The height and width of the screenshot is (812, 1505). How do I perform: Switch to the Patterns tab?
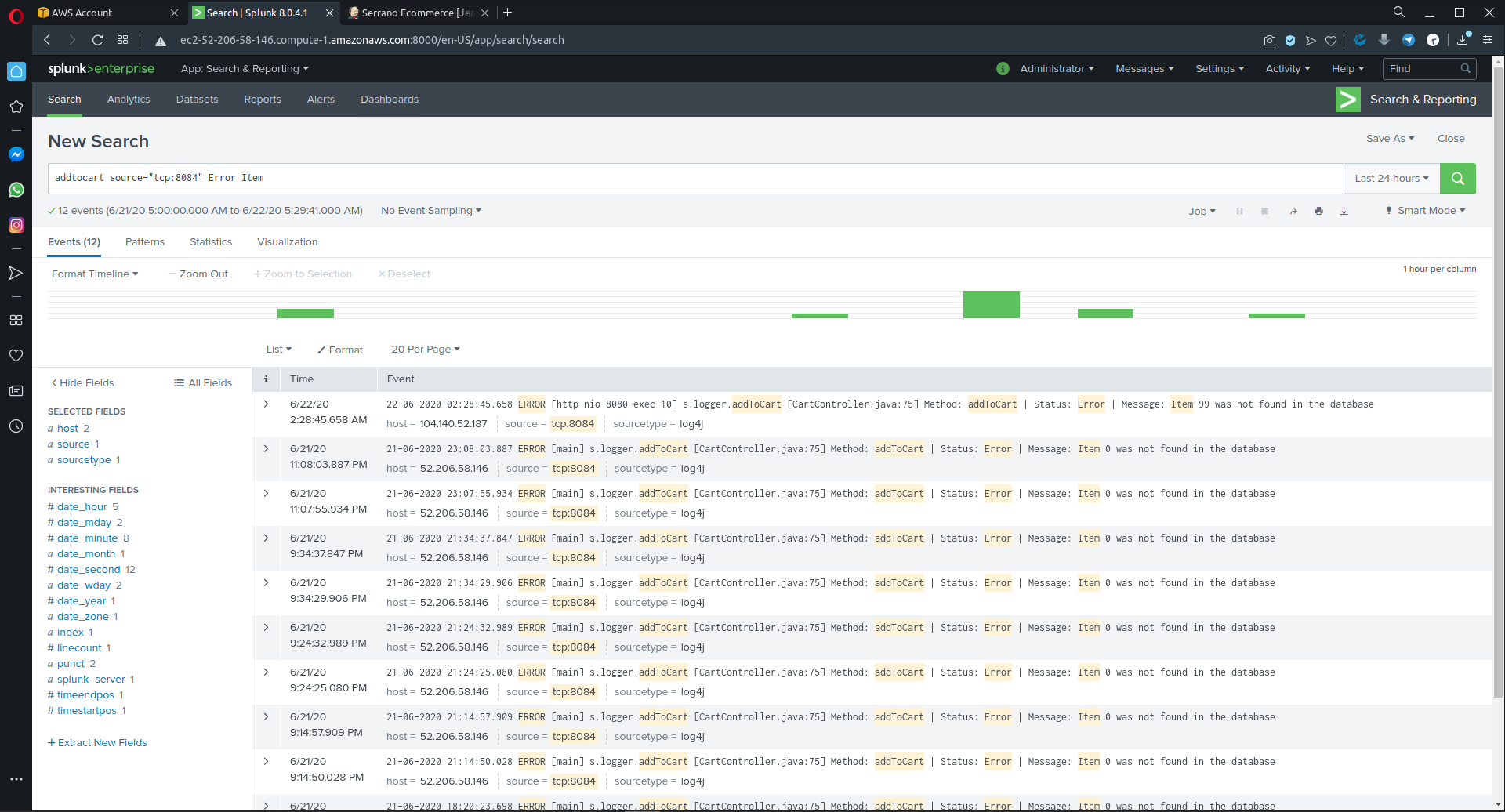[145, 242]
